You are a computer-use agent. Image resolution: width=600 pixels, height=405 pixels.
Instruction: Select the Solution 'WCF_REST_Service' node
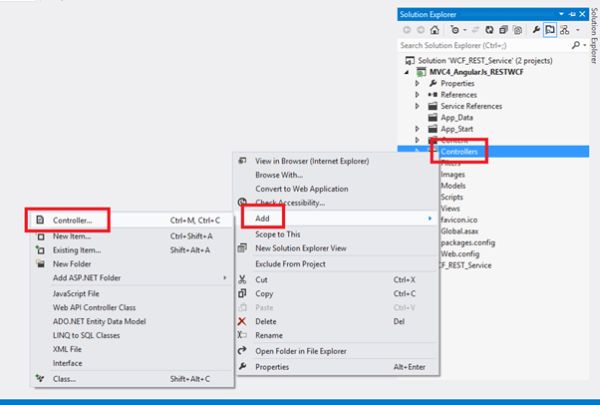485,60
